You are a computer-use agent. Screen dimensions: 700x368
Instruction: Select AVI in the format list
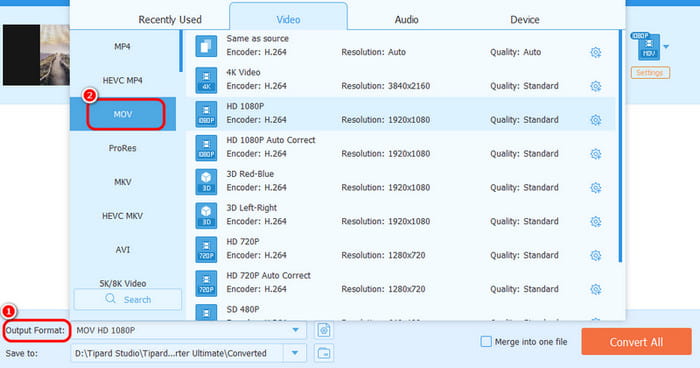click(122, 250)
